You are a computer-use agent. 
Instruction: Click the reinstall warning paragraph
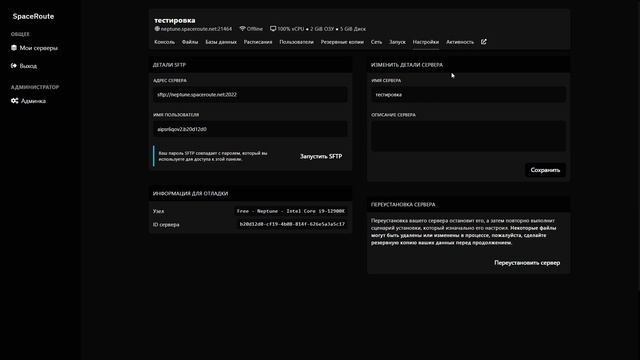pos(464,231)
